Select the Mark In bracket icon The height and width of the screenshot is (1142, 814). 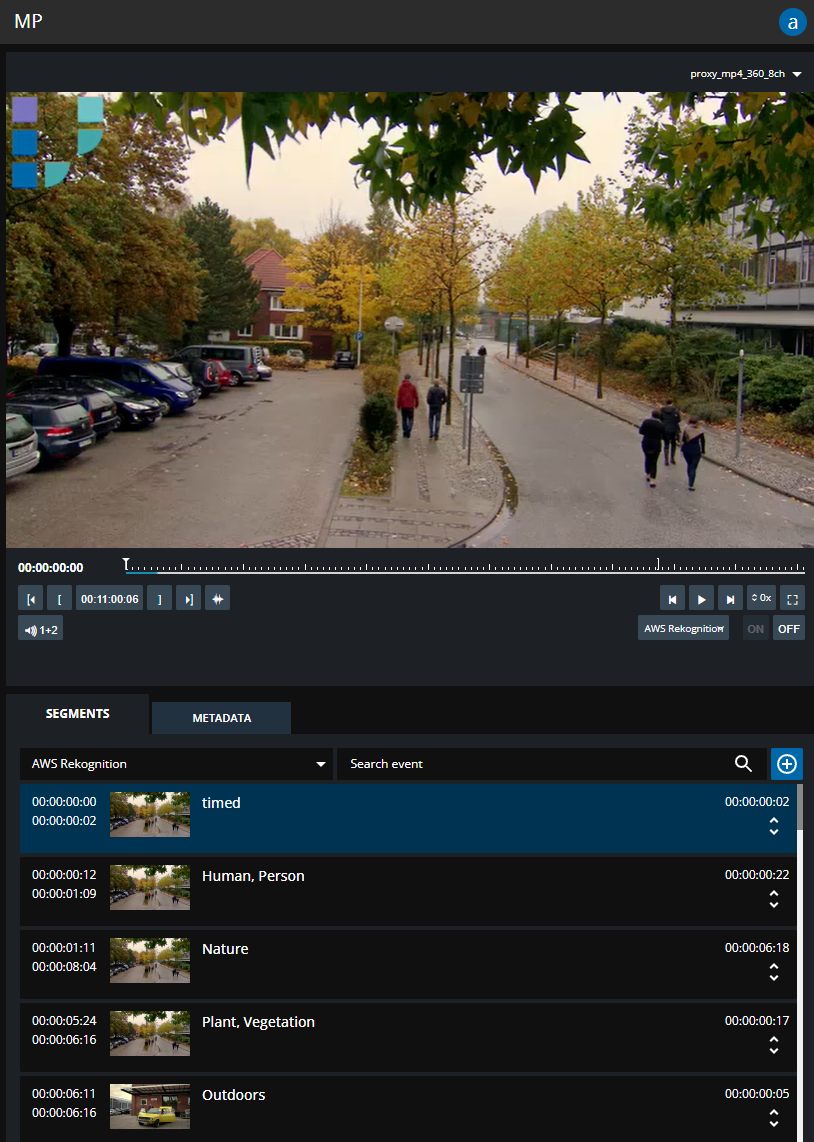(x=59, y=597)
